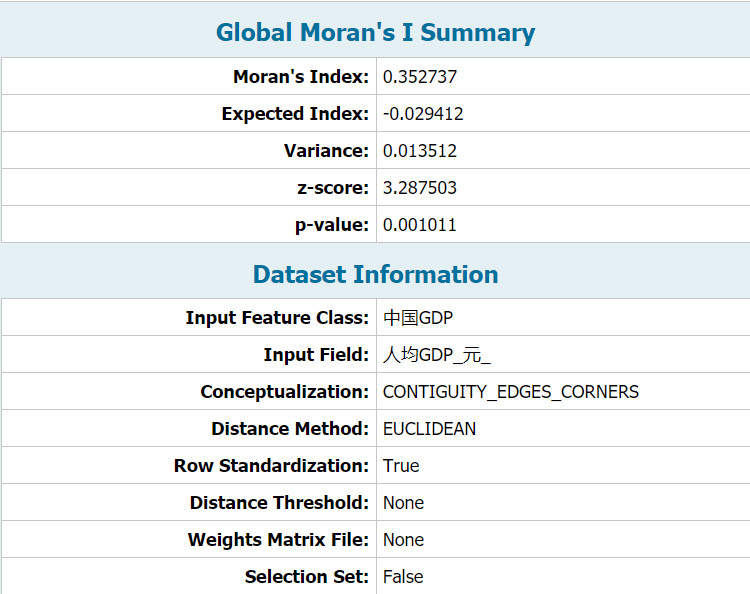Image resolution: width=750 pixels, height=594 pixels.
Task: Click the z-score value 3.287503
Action: tap(420, 188)
